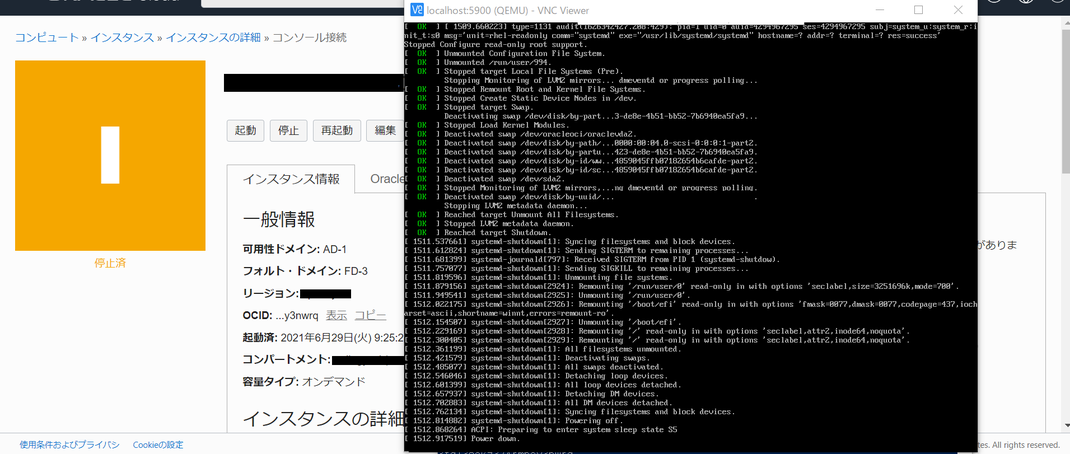1070x454 pixels.
Task: Close the VNC Viewer window
Action: point(958,10)
